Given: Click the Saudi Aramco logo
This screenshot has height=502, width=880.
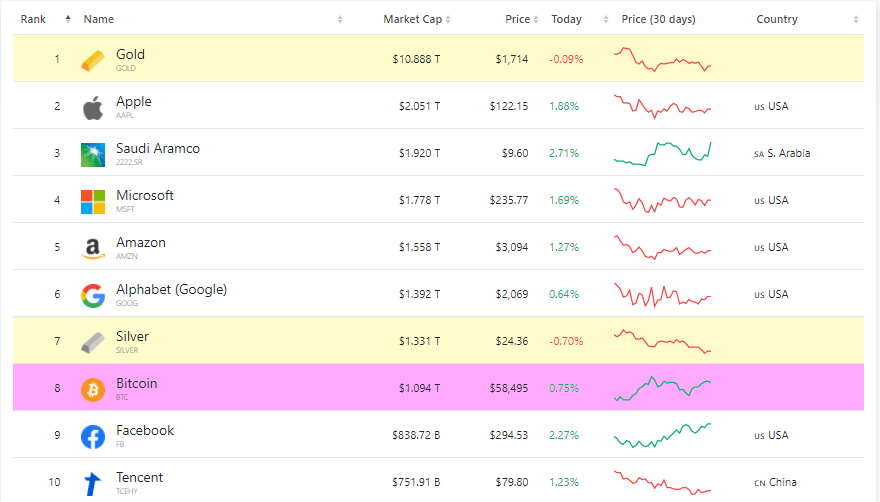Looking at the screenshot, I should [92, 154].
